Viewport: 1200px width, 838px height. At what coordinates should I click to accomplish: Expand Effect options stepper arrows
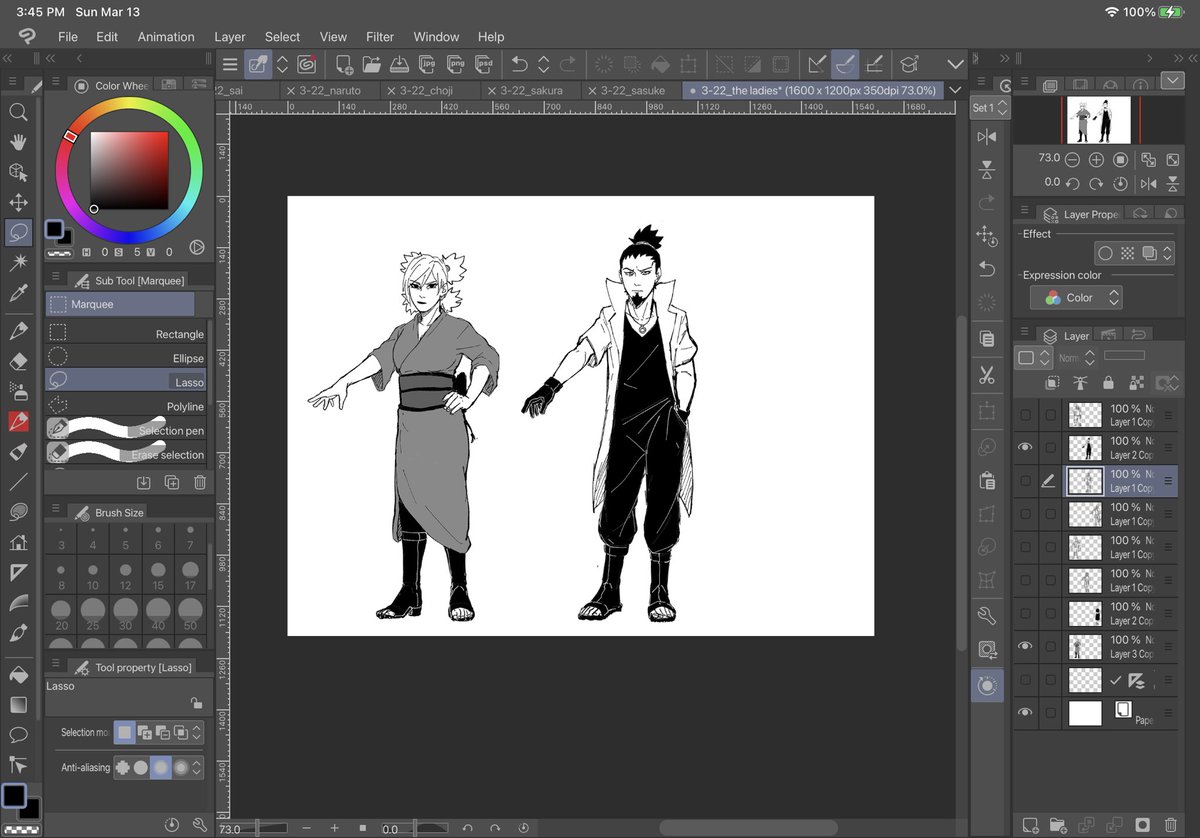coord(1167,254)
